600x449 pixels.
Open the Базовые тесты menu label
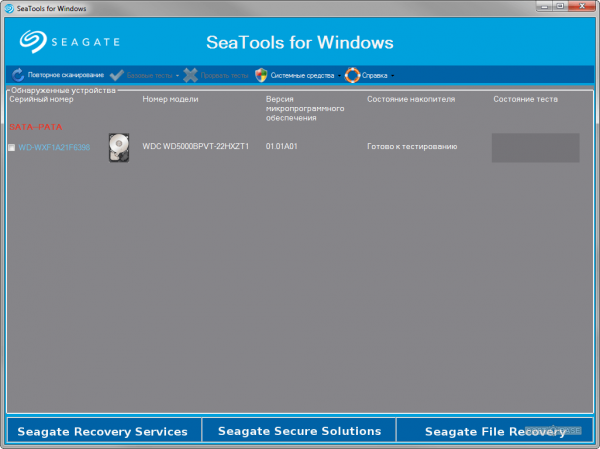150,75
